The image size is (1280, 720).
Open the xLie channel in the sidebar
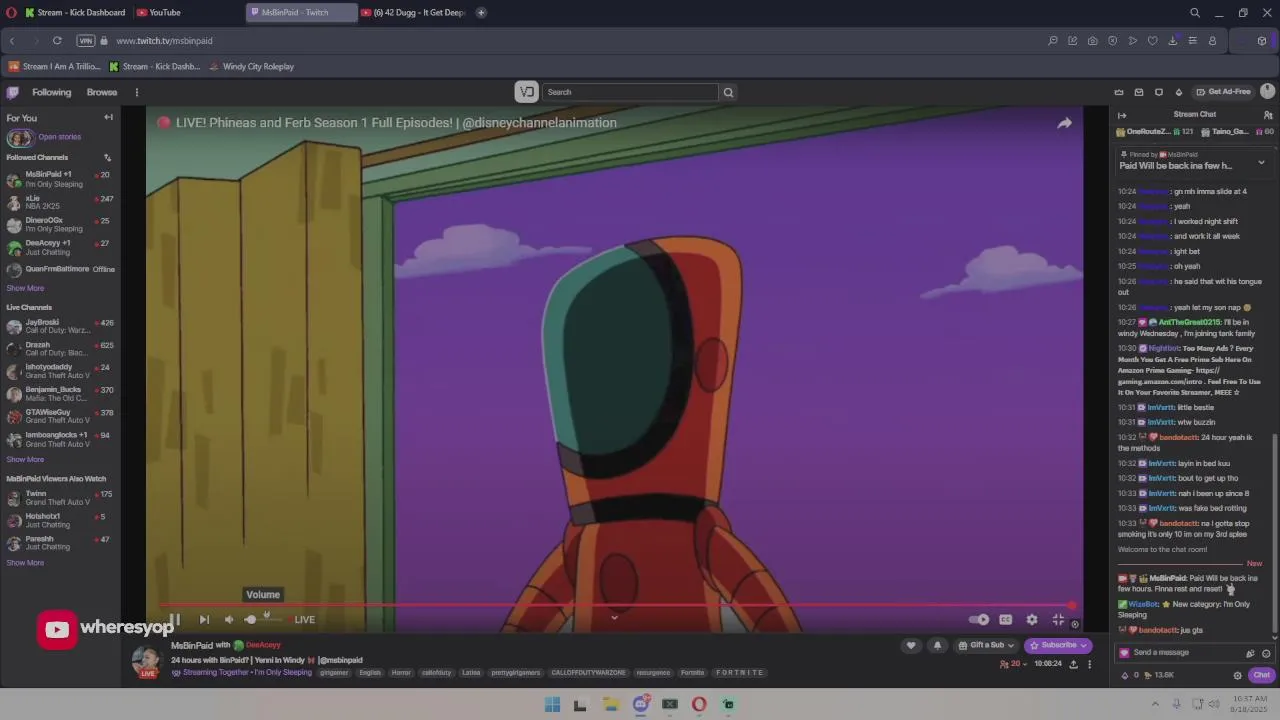coord(60,202)
